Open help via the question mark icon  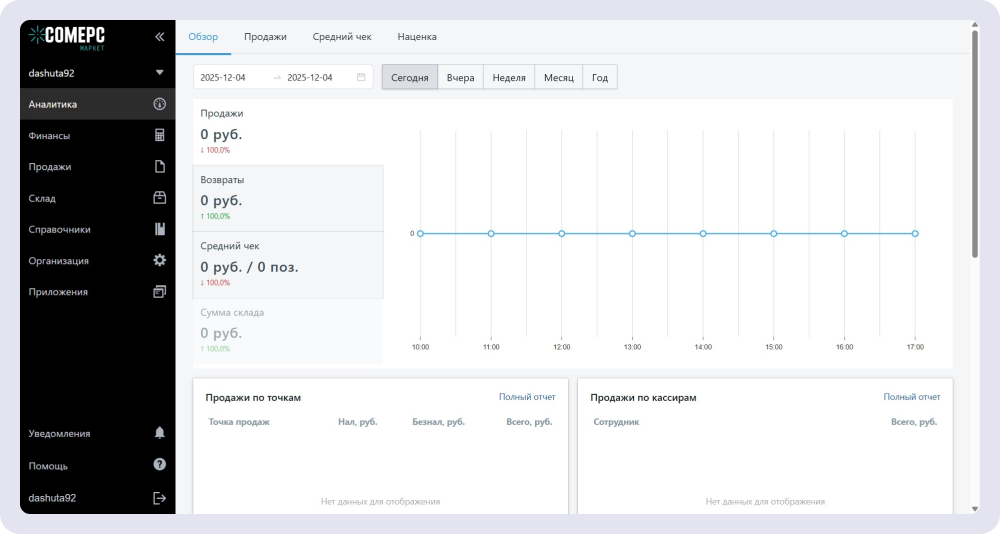tap(159, 465)
